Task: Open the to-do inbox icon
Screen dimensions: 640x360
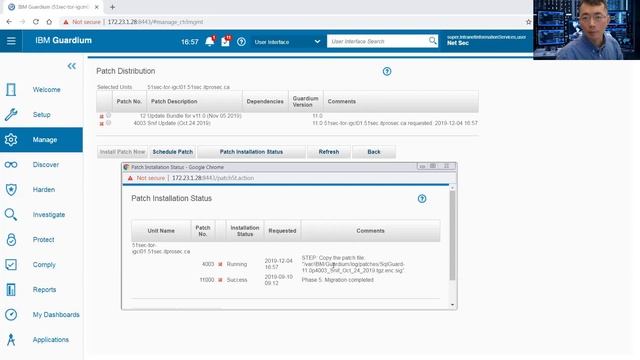Action: tap(226, 41)
